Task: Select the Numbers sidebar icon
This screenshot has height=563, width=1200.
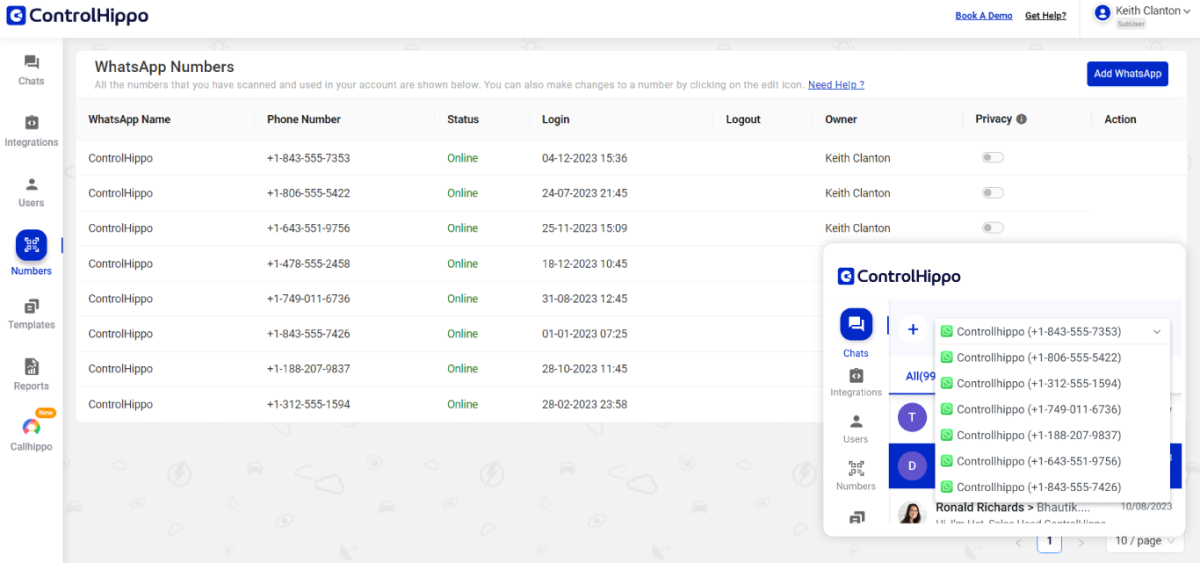Action: coord(31,246)
